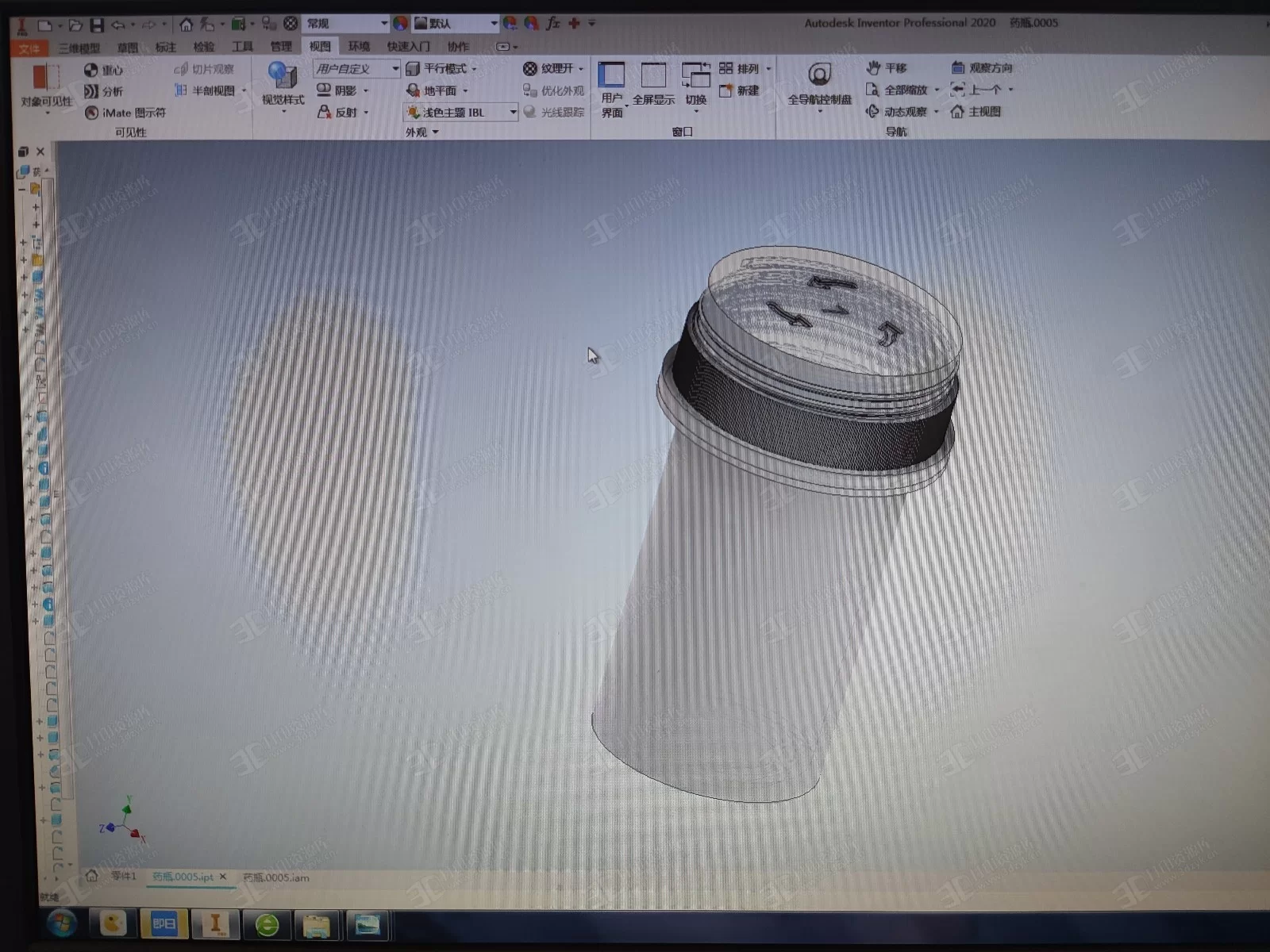
Task: Open the fx parameters icon
Action: tap(553, 24)
